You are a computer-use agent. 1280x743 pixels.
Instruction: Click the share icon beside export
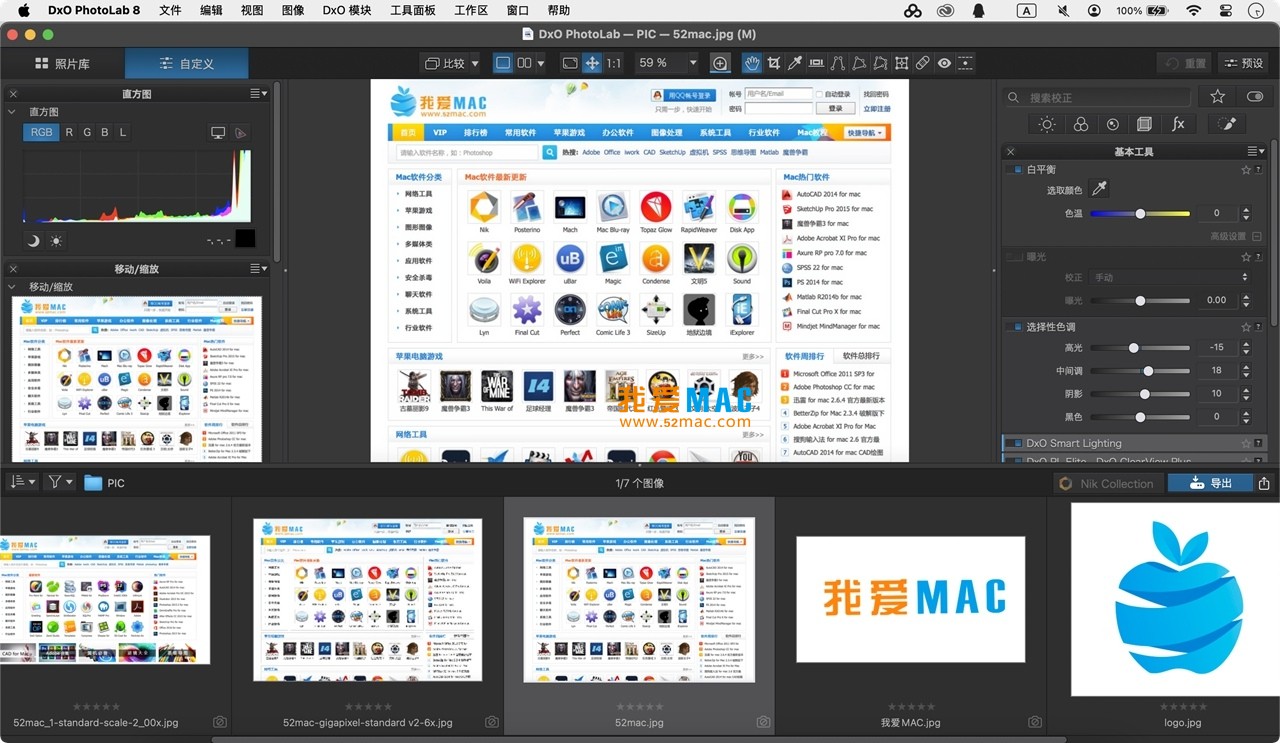pyautogui.click(x=1264, y=483)
